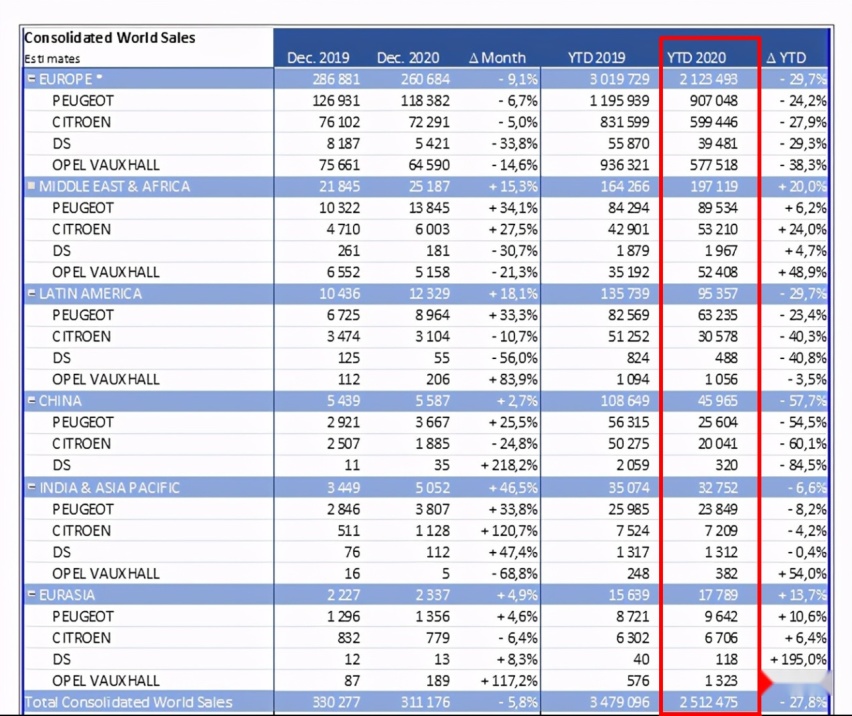
Task: Select Latin America YTD 2020 total 95 357
Action: 718,293
